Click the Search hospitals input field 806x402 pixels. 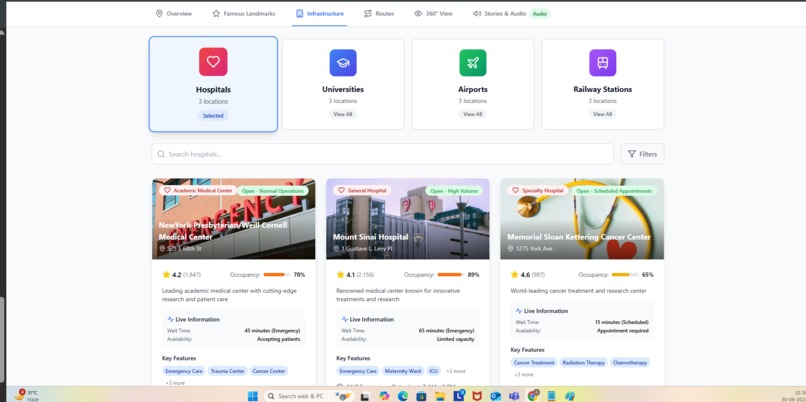[x=382, y=154]
